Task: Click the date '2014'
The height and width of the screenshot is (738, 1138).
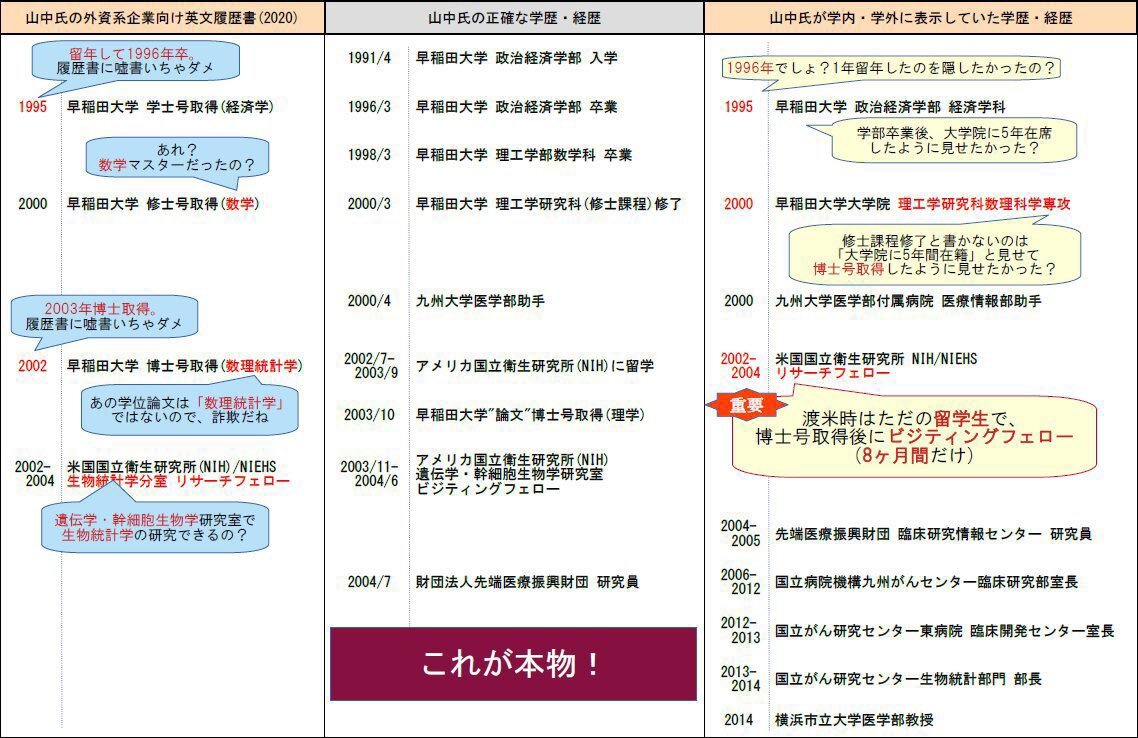Action: pyautogui.click(x=739, y=720)
